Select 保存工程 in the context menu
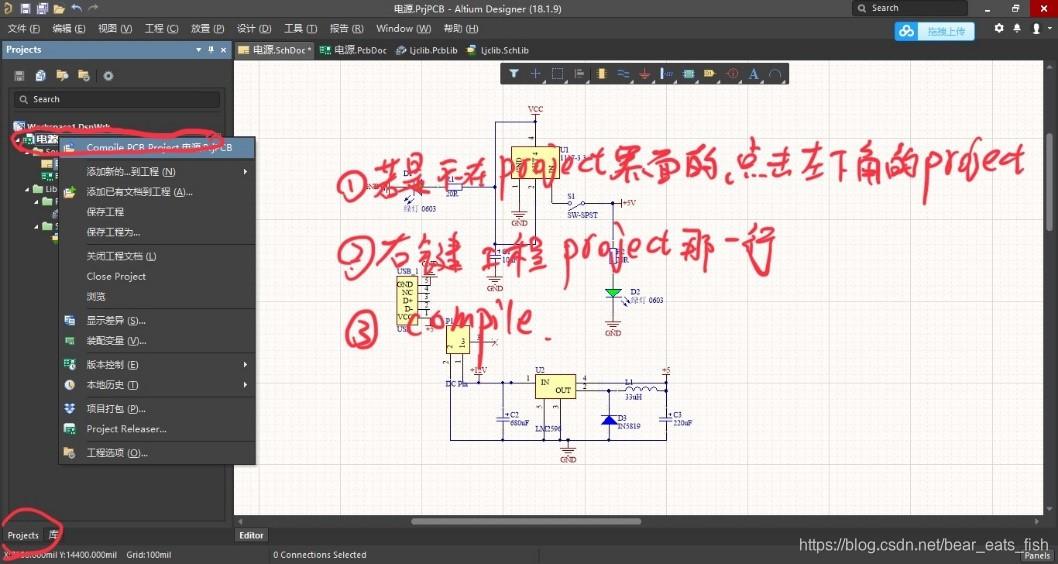Screen dimensions: 1058x564 (157, 212)
